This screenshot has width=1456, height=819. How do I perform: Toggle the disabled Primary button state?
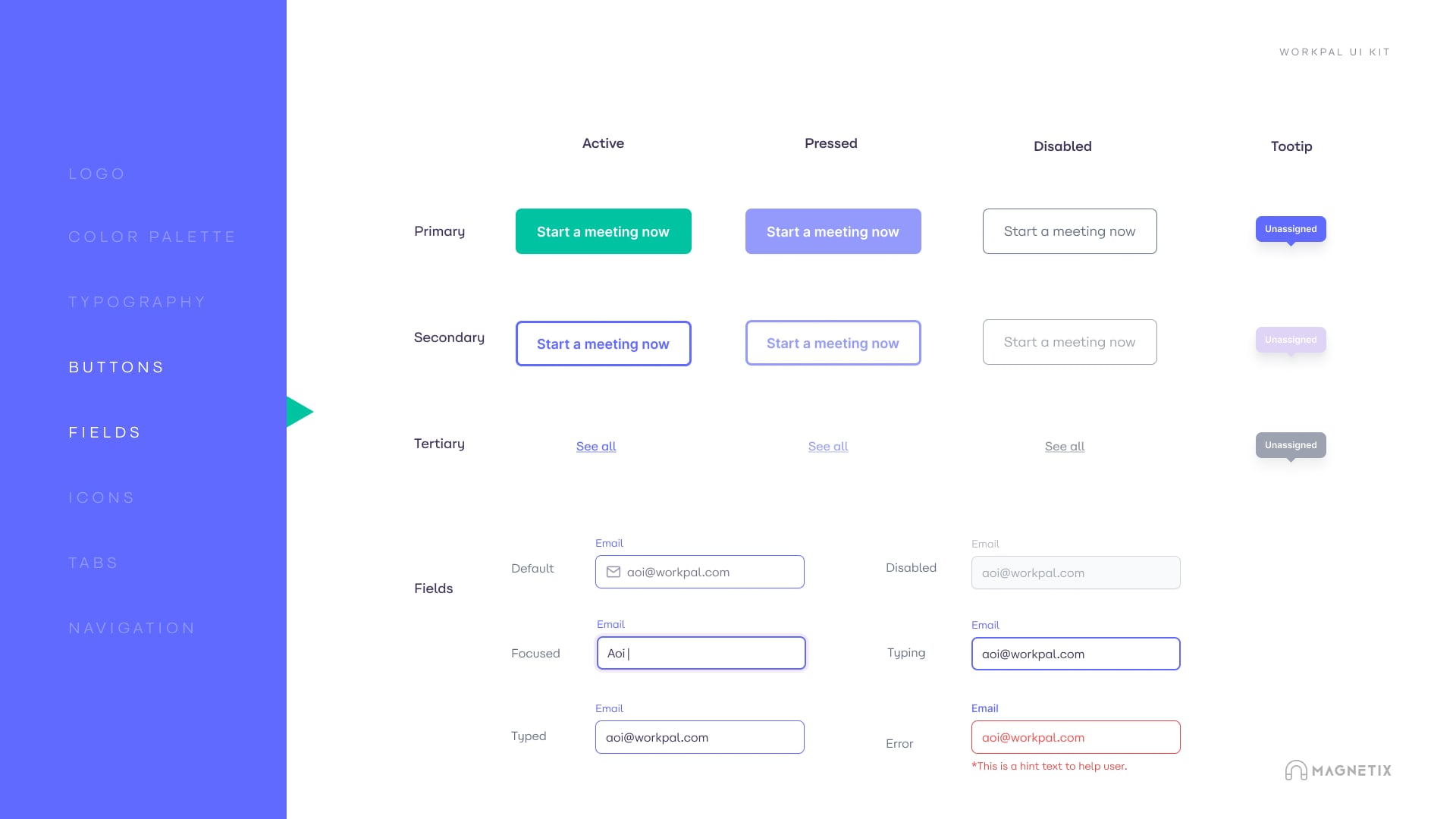tap(1069, 231)
